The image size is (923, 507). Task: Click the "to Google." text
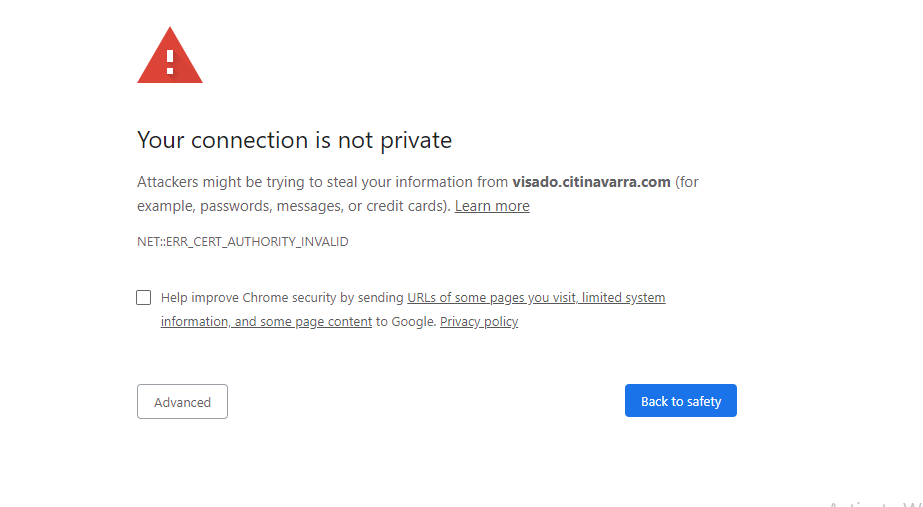click(x=406, y=322)
